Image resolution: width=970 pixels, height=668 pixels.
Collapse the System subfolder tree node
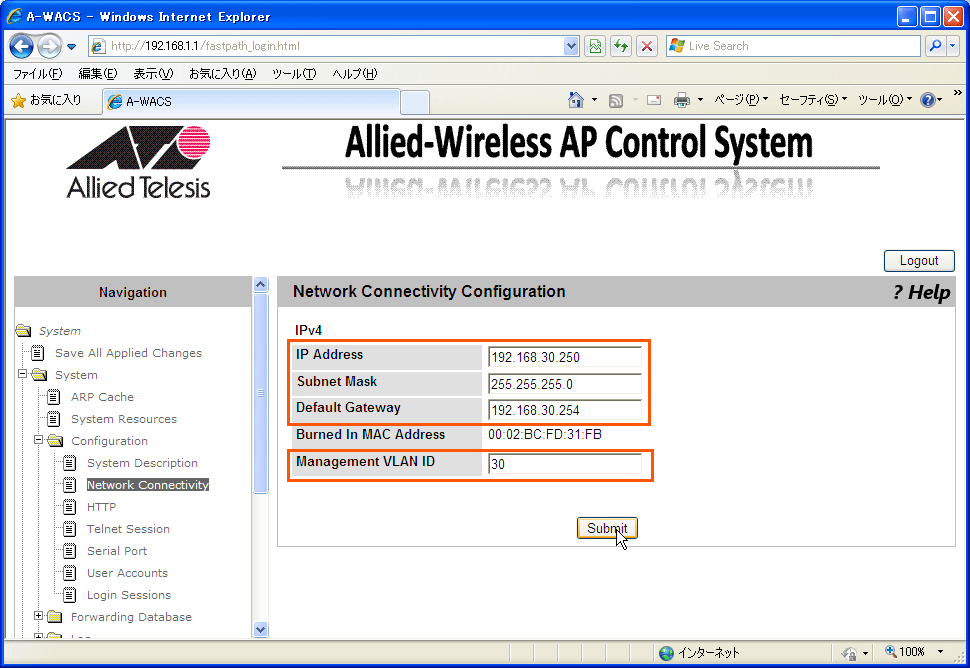[x=22, y=374]
